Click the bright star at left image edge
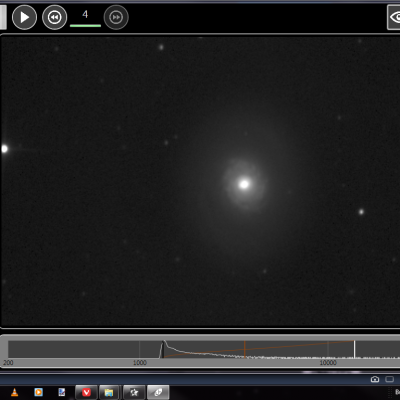 pyautogui.click(x=4, y=149)
